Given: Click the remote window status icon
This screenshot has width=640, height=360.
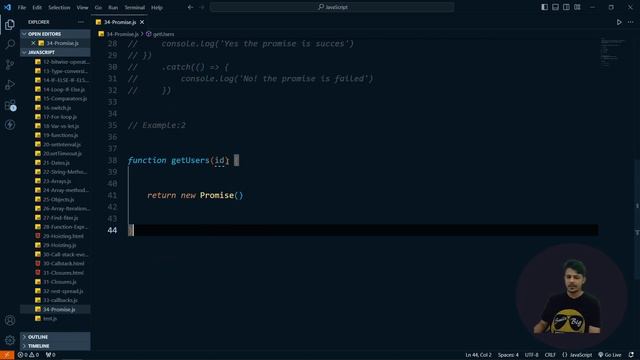Looking at the screenshot, I should tap(7, 355).
